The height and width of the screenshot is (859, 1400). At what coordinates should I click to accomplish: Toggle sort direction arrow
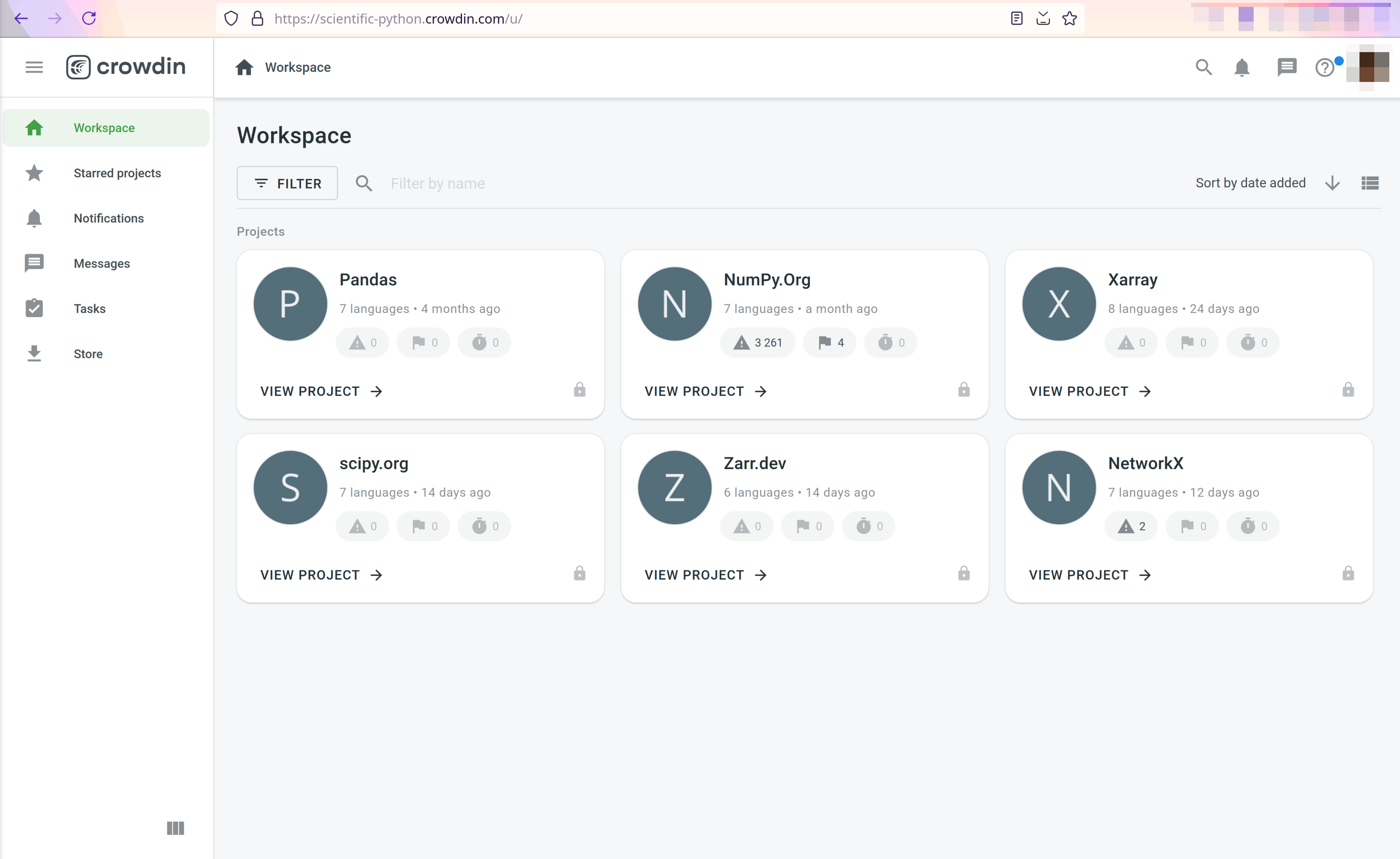tap(1332, 183)
